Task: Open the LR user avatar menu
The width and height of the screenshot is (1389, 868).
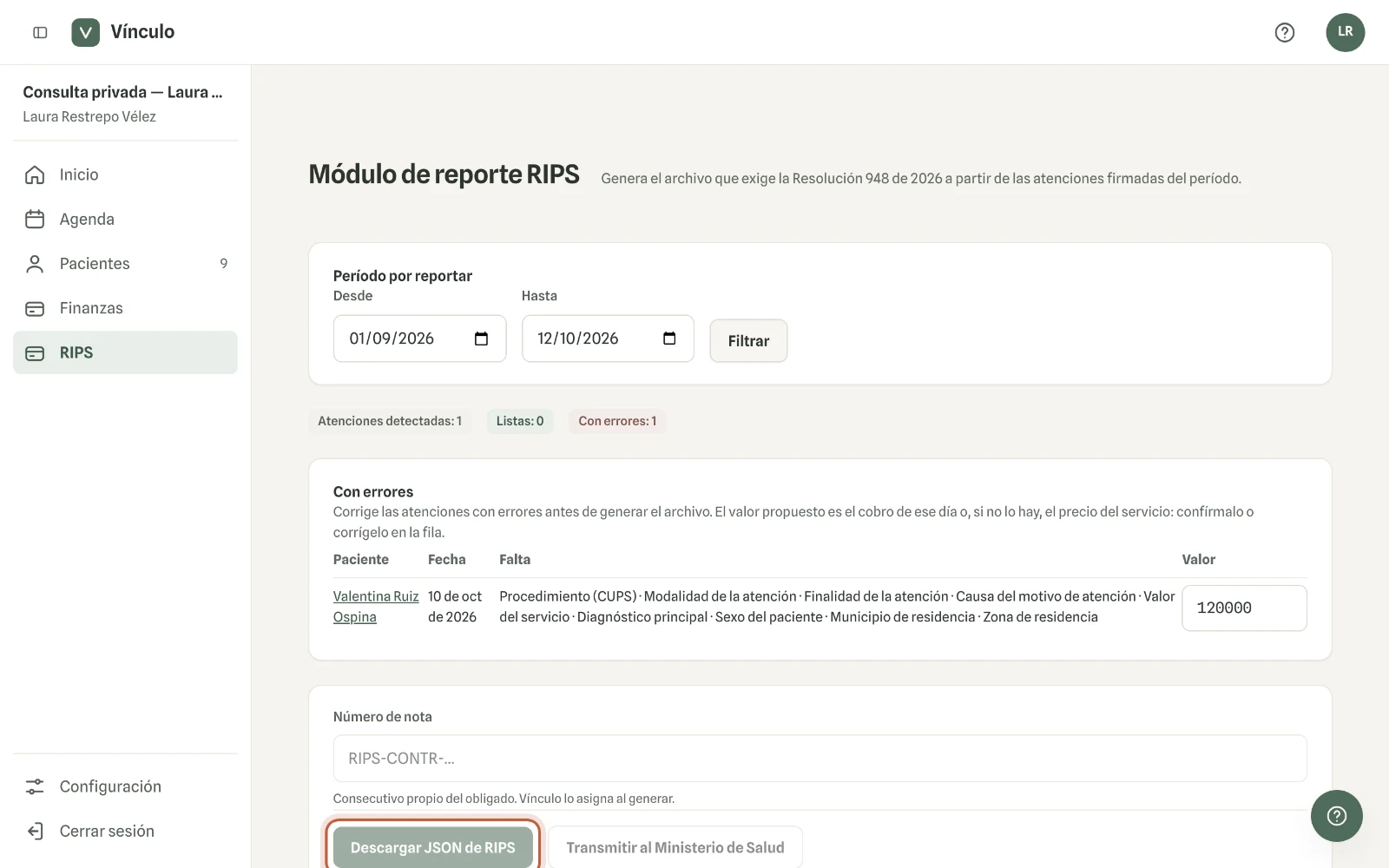Action: click(x=1346, y=32)
